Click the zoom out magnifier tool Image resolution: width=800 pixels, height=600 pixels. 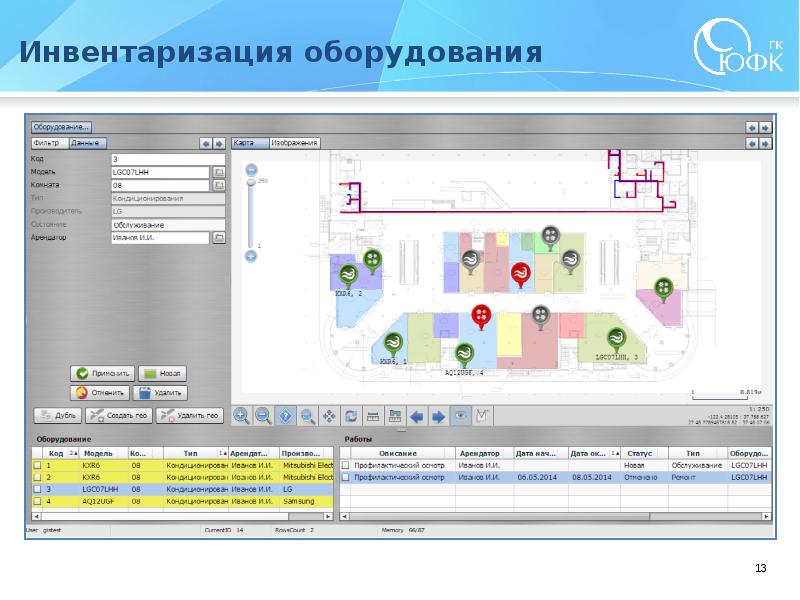263,415
